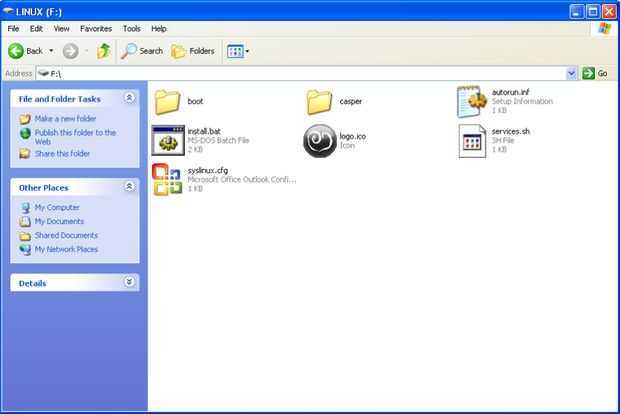
Task: Collapse the File and Folder Tasks panel
Action: point(129,98)
